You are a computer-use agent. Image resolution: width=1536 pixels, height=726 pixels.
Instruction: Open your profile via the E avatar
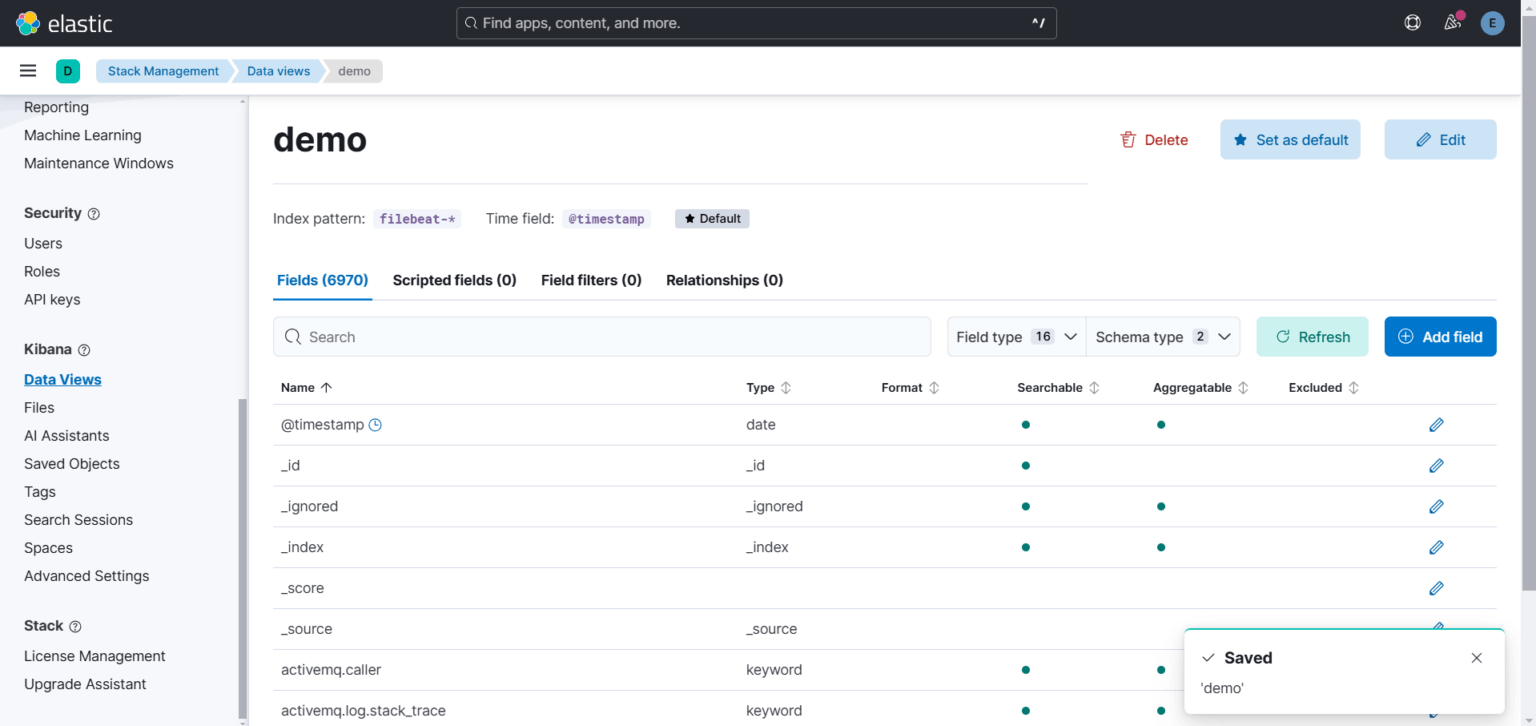pyautogui.click(x=1492, y=22)
